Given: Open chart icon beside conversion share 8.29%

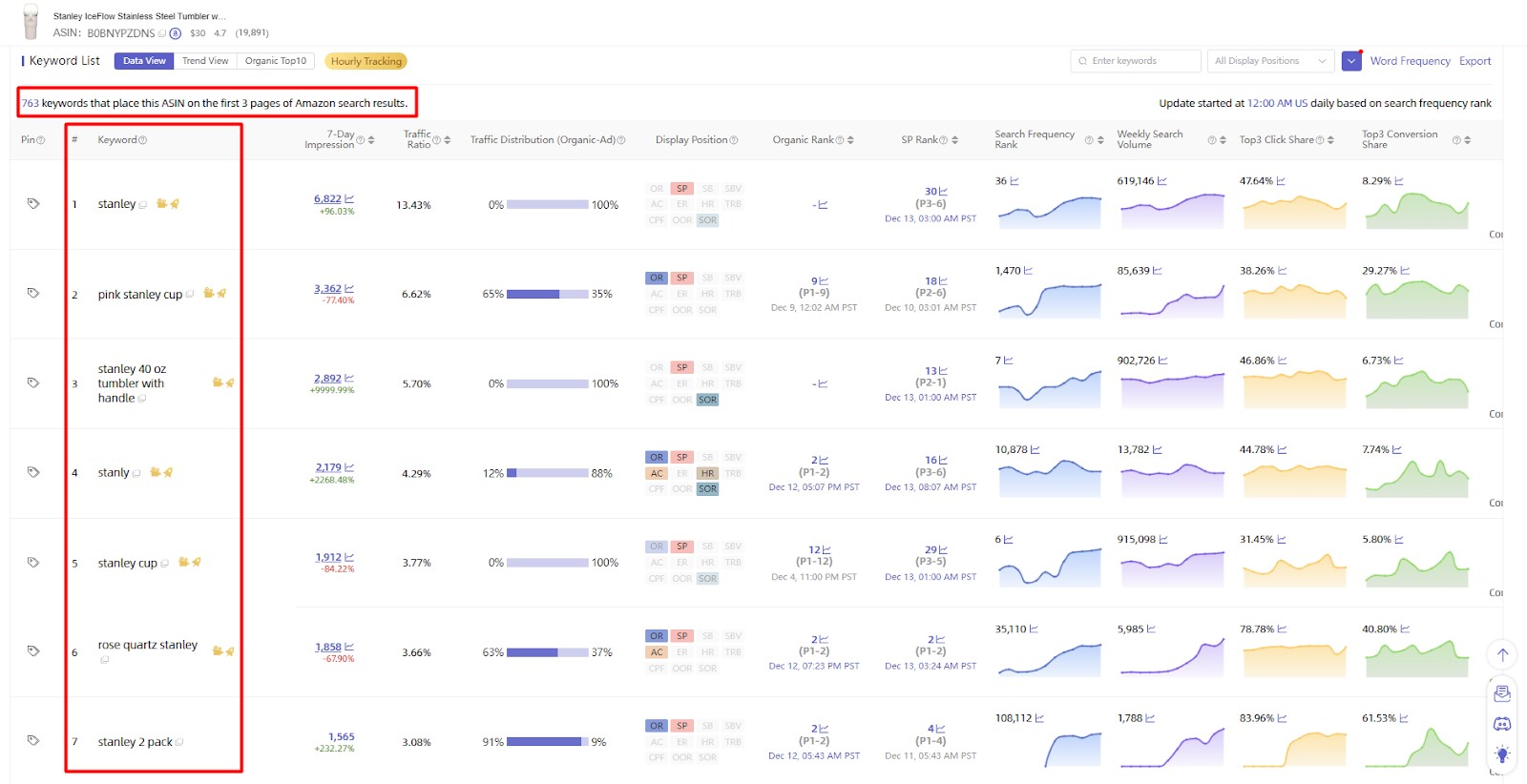Looking at the screenshot, I should pos(1400,180).
